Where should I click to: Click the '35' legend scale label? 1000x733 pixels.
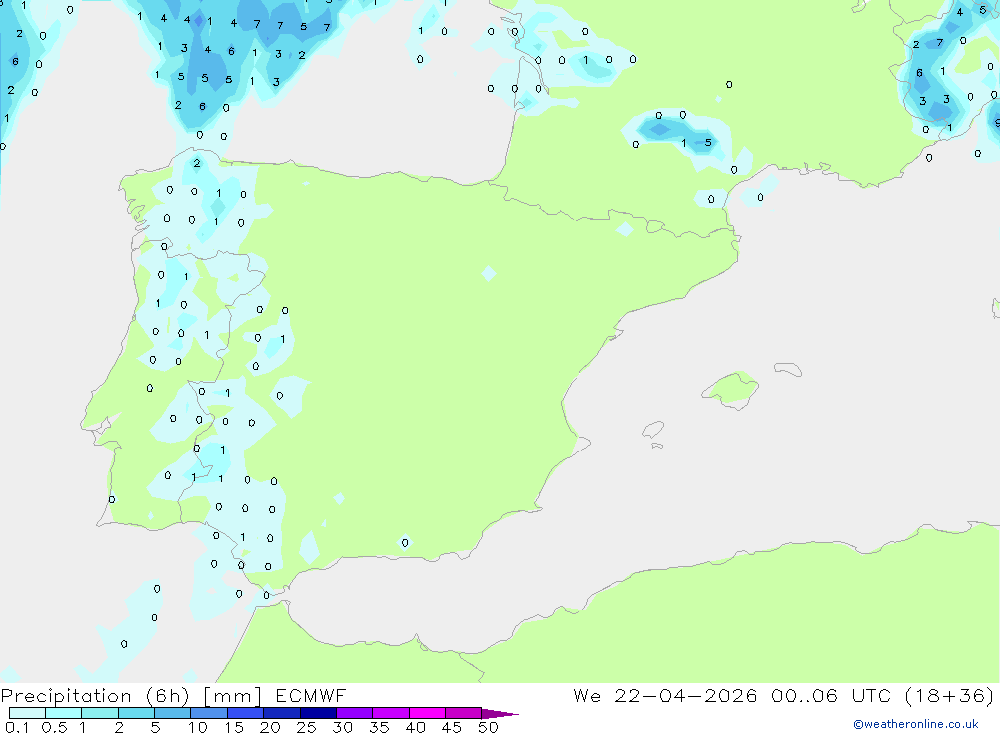pyautogui.click(x=379, y=727)
